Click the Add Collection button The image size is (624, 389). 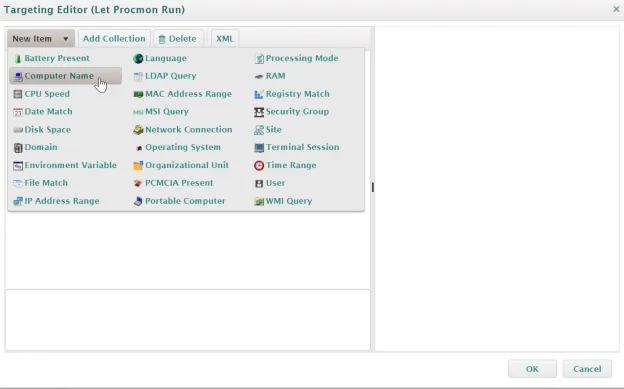(114, 39)
